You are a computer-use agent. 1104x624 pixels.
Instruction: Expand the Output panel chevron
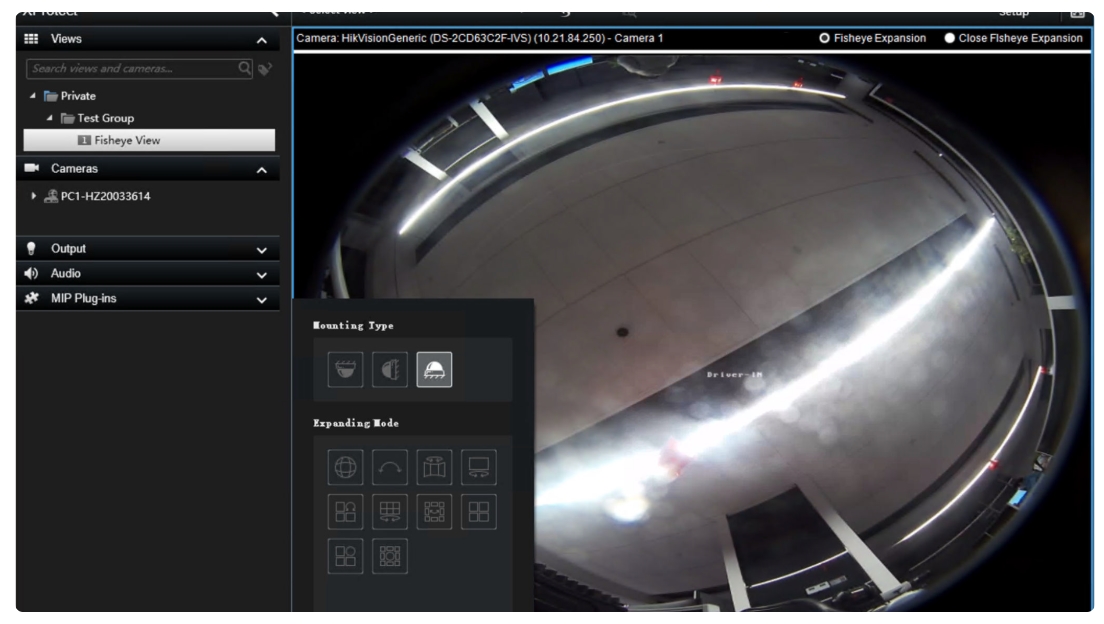pyautogui.click(x=261, y=250)
